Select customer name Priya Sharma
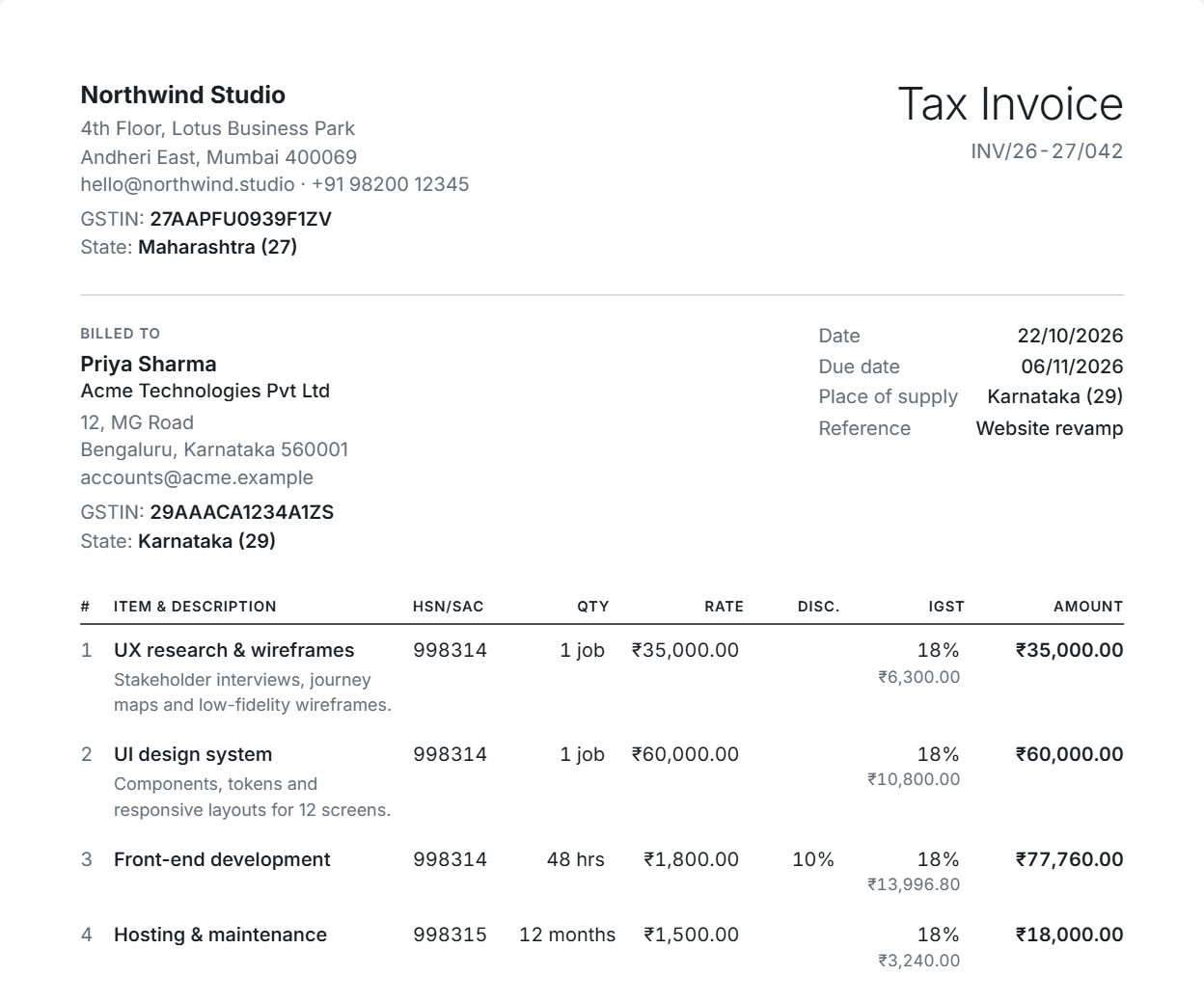Viewport: 1204px width, 1003px height. pos(149,364)
